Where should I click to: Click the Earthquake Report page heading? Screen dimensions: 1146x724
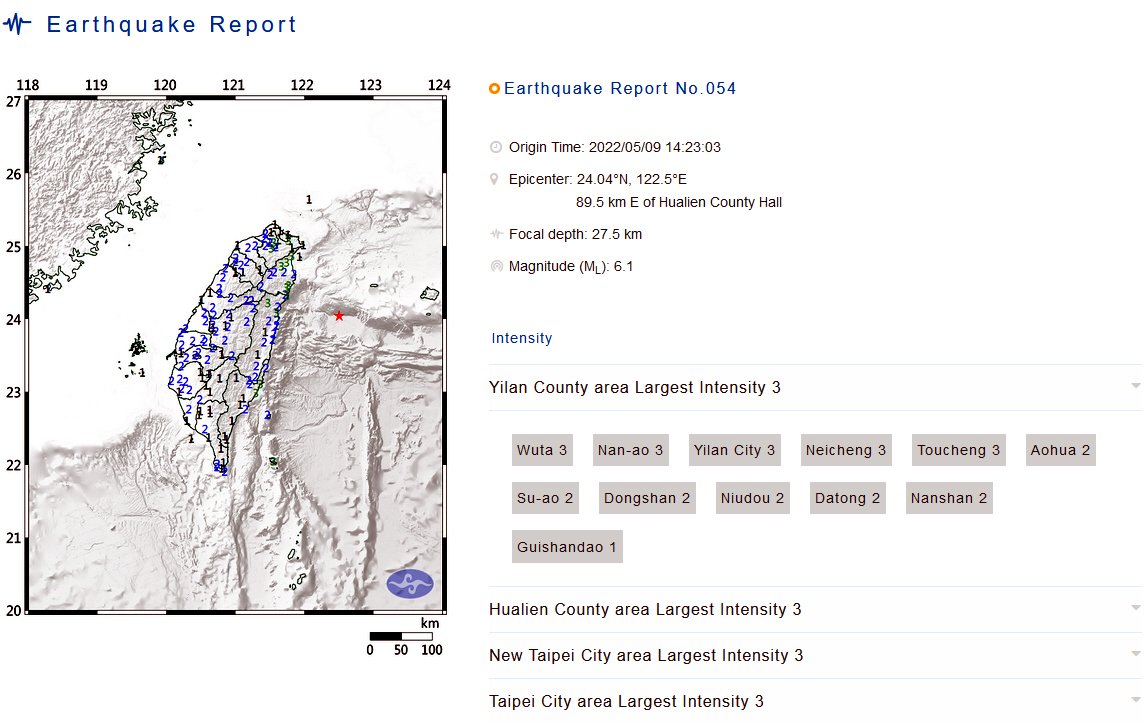tap(172, 24)
